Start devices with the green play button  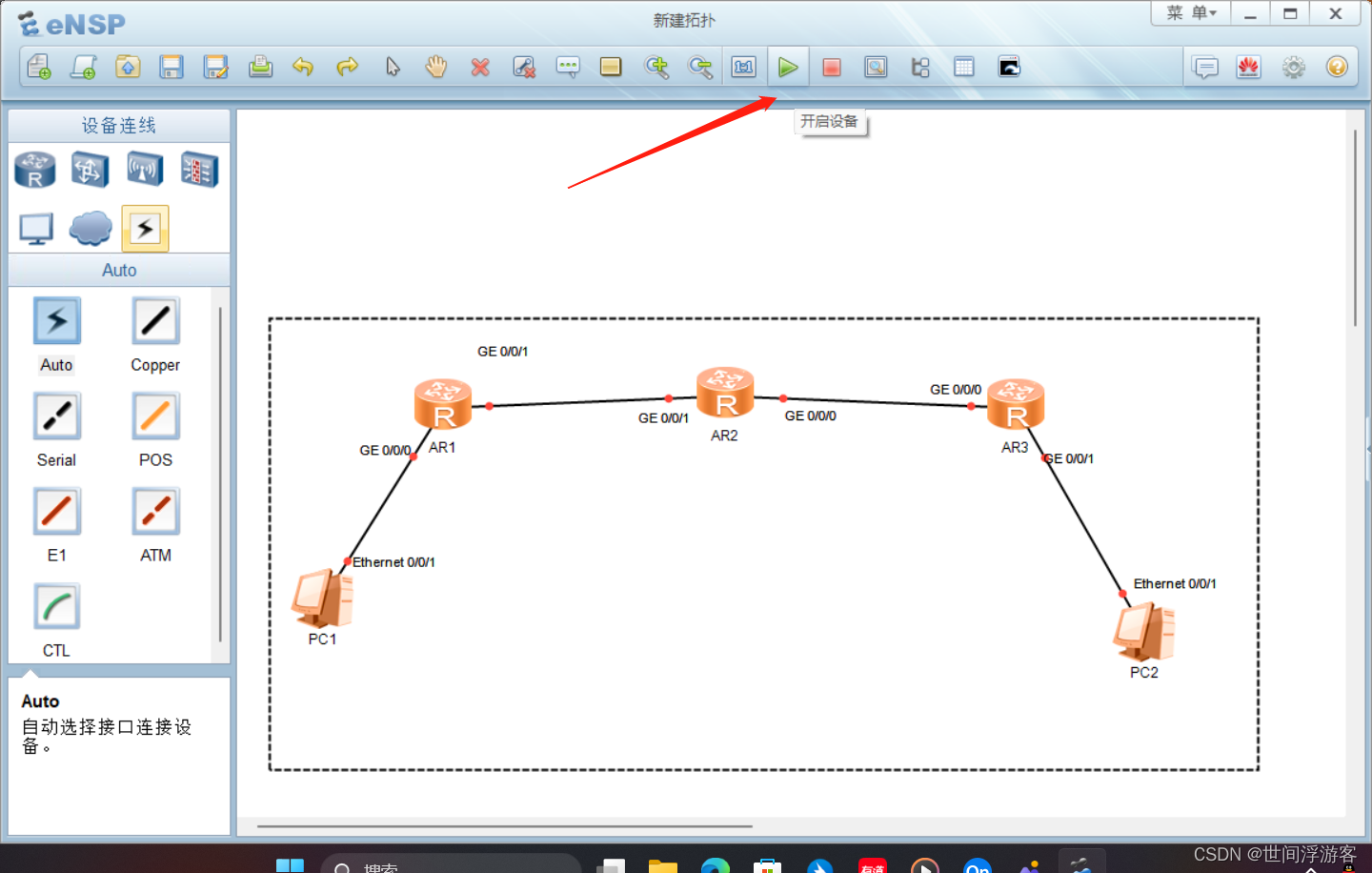[788, 67]
